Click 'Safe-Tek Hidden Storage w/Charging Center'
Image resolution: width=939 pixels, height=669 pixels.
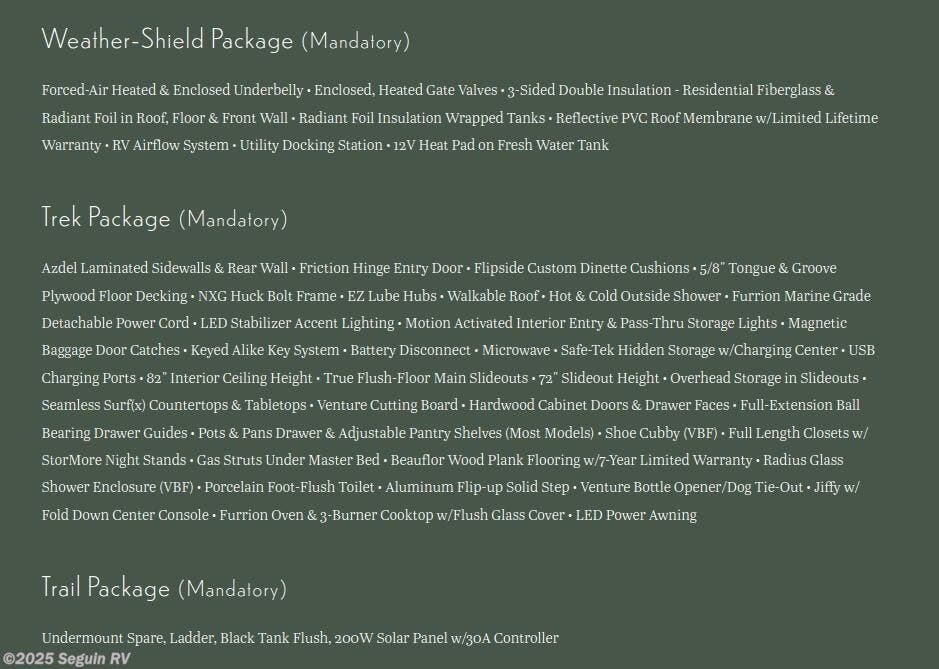click(x=699, y=350)
